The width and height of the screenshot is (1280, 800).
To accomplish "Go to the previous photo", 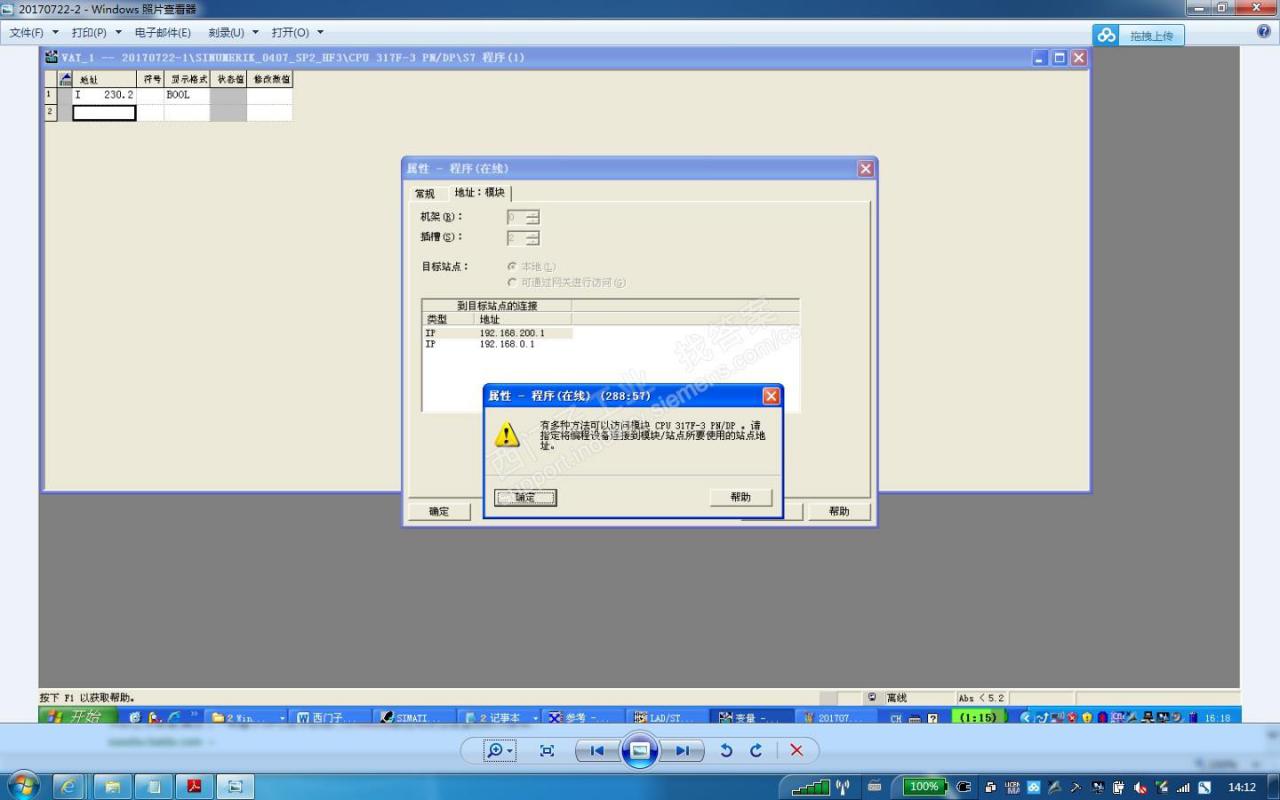I will (x=597, y=750).
